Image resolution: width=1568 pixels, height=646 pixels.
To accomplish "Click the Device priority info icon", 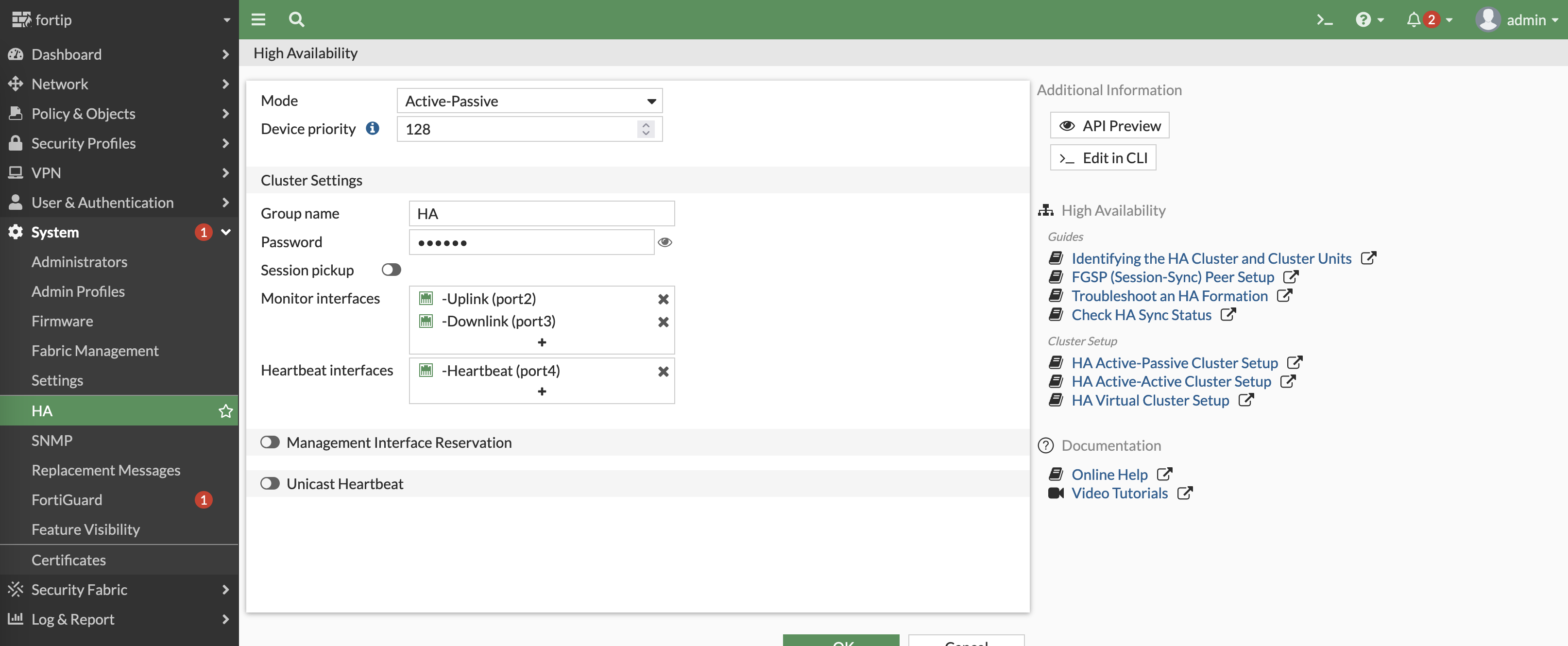I will 373,128.
